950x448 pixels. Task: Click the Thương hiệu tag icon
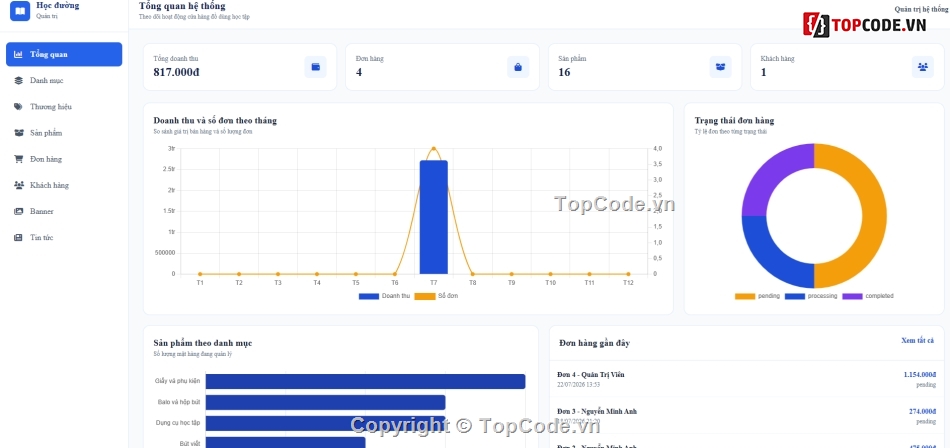(x=18, y=107)
